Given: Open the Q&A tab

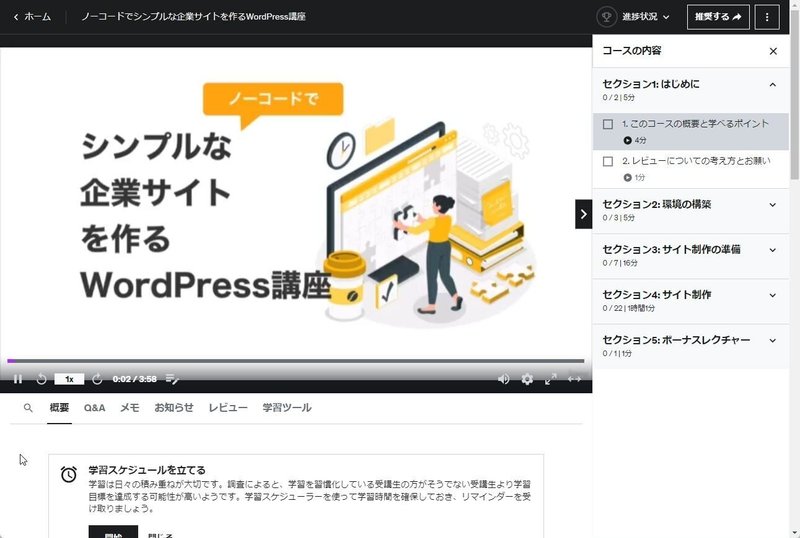Looking at the screenshot, I should 94,408.
